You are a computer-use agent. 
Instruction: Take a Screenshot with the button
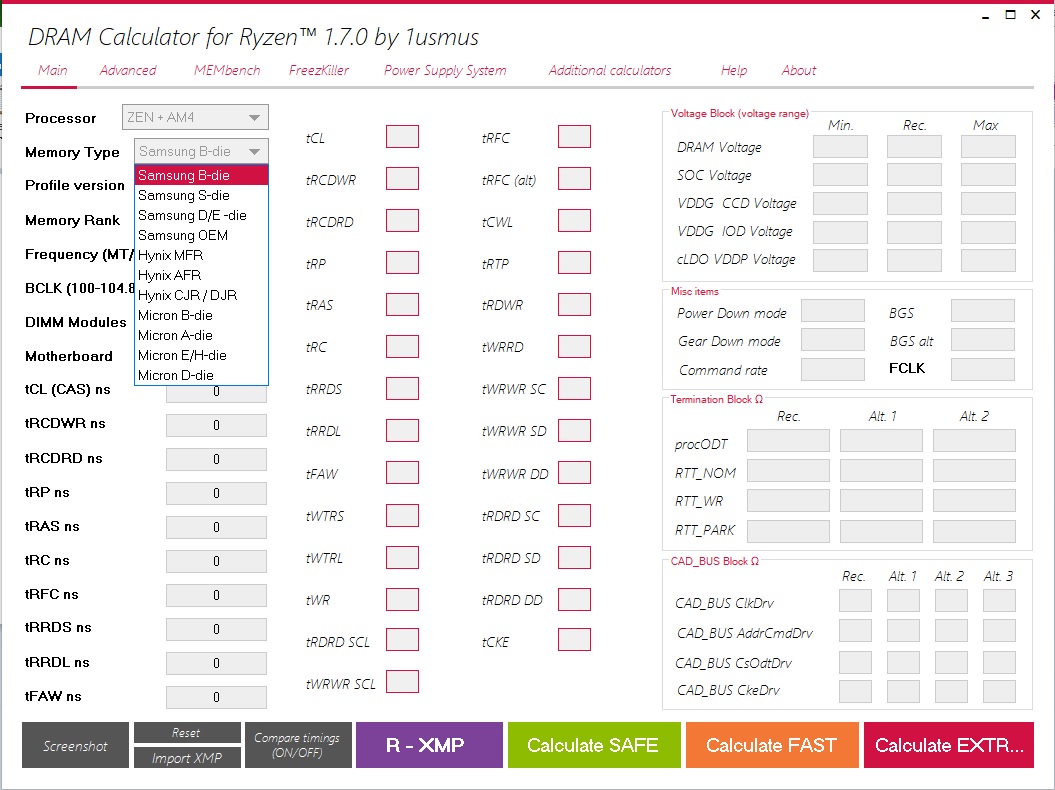[x=75, y=745]
